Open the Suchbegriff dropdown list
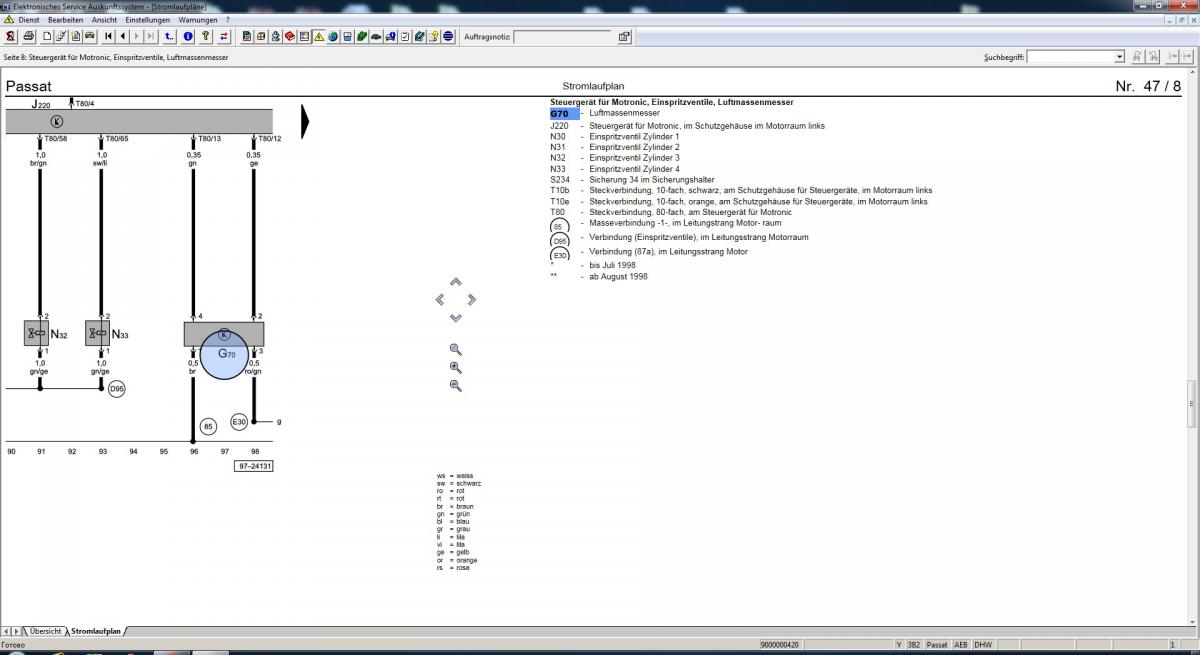Viewport: 1200px width, 655px height. click(1119, 57)
